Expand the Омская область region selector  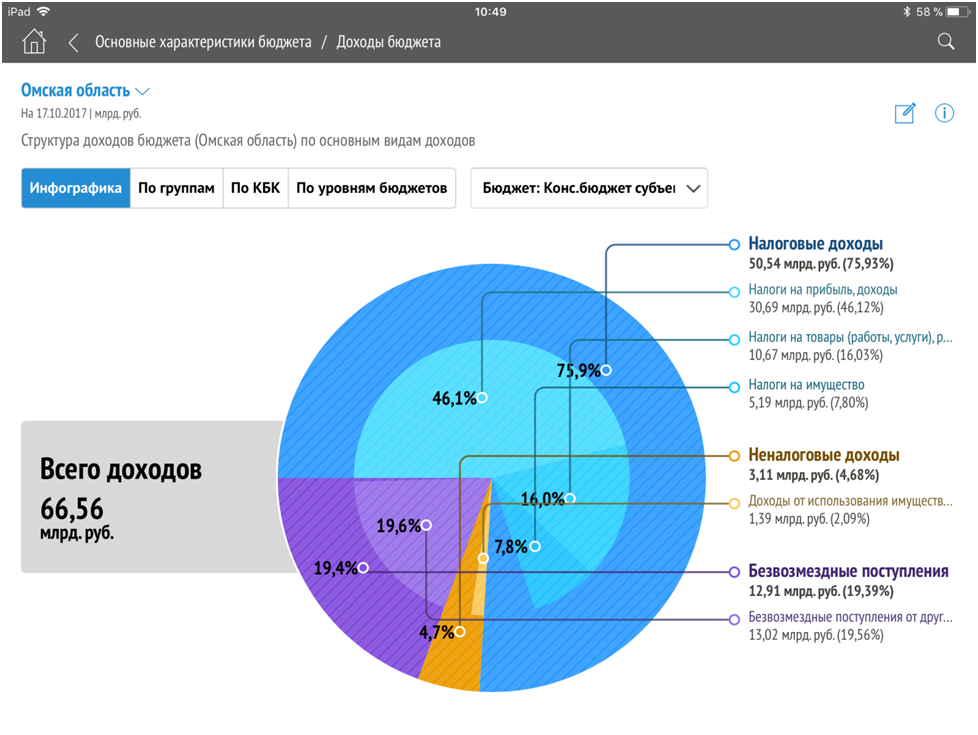pyautogui.click(x=85, y=91)
